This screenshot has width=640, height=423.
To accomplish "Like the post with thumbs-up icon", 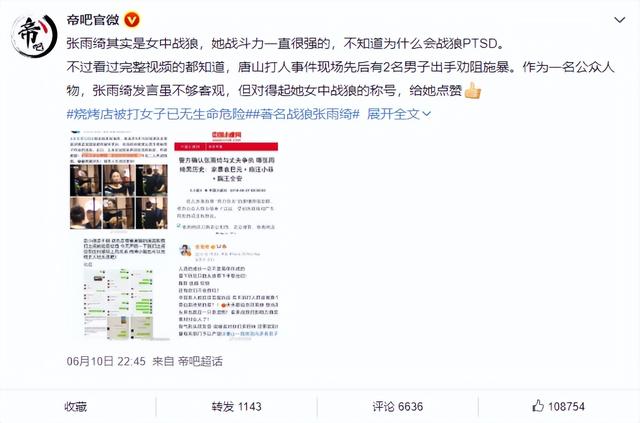I will click(x=538, y=406).
